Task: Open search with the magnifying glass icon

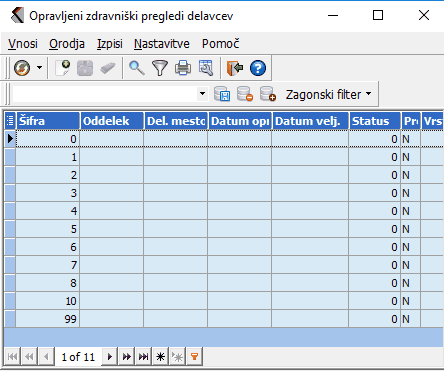Action: (137, 68)
